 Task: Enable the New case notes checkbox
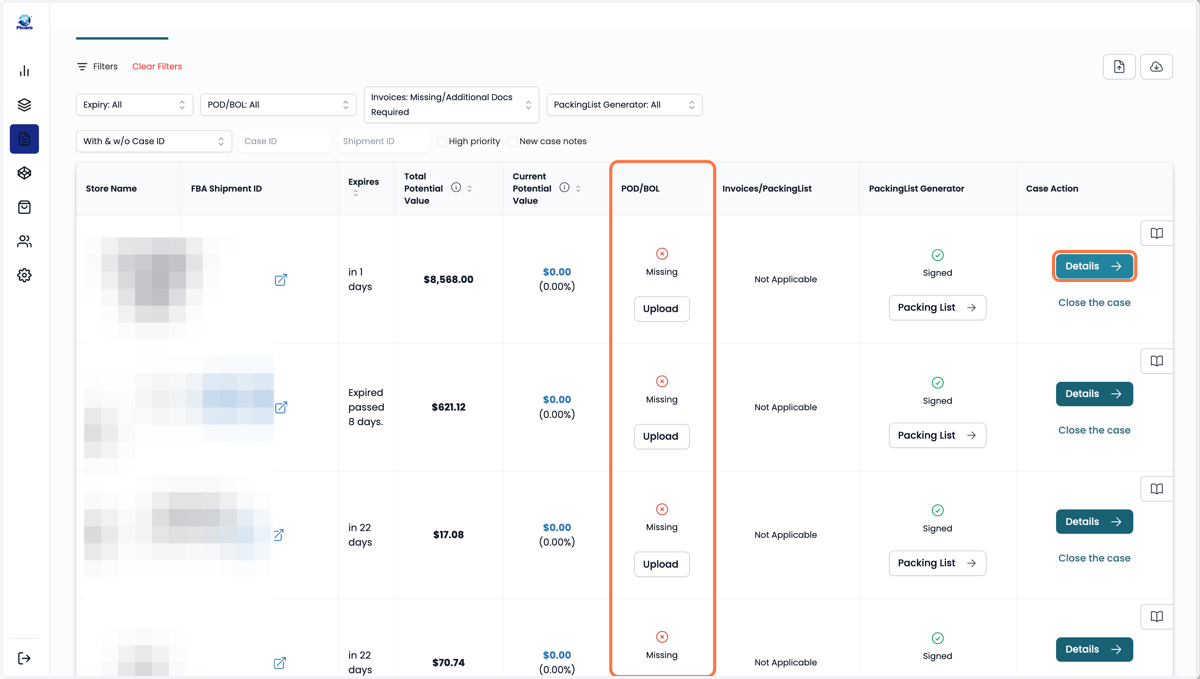pos(512,142)
